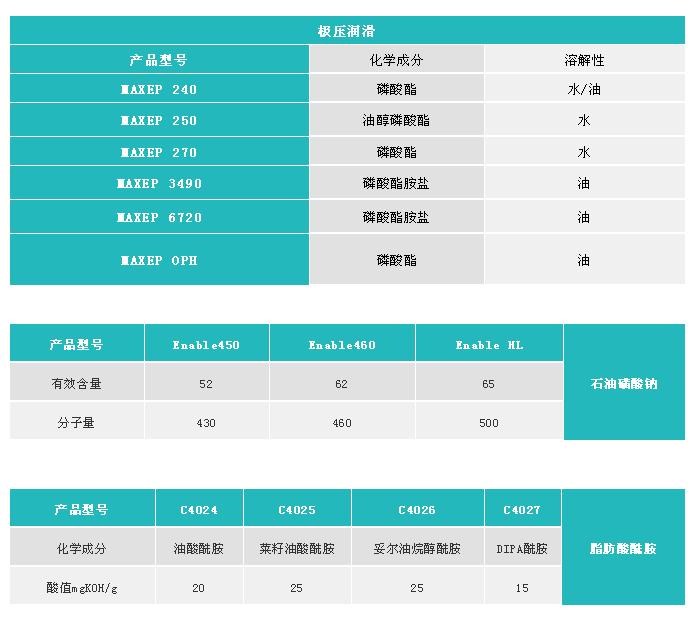This screenshot has width=692, height=618.
Task: Select 磷酸酯 in the MAXEP OPH row
Action: click(396, 260)
